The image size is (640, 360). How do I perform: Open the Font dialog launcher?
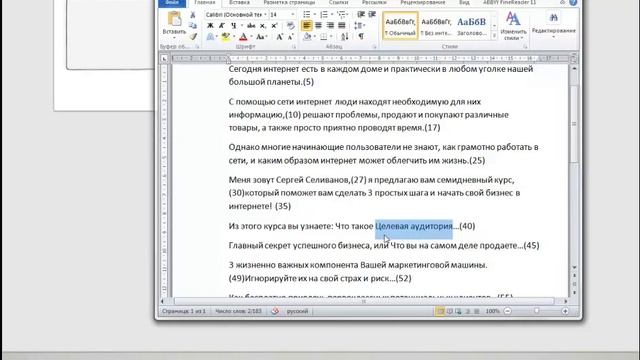pos(293,47)
